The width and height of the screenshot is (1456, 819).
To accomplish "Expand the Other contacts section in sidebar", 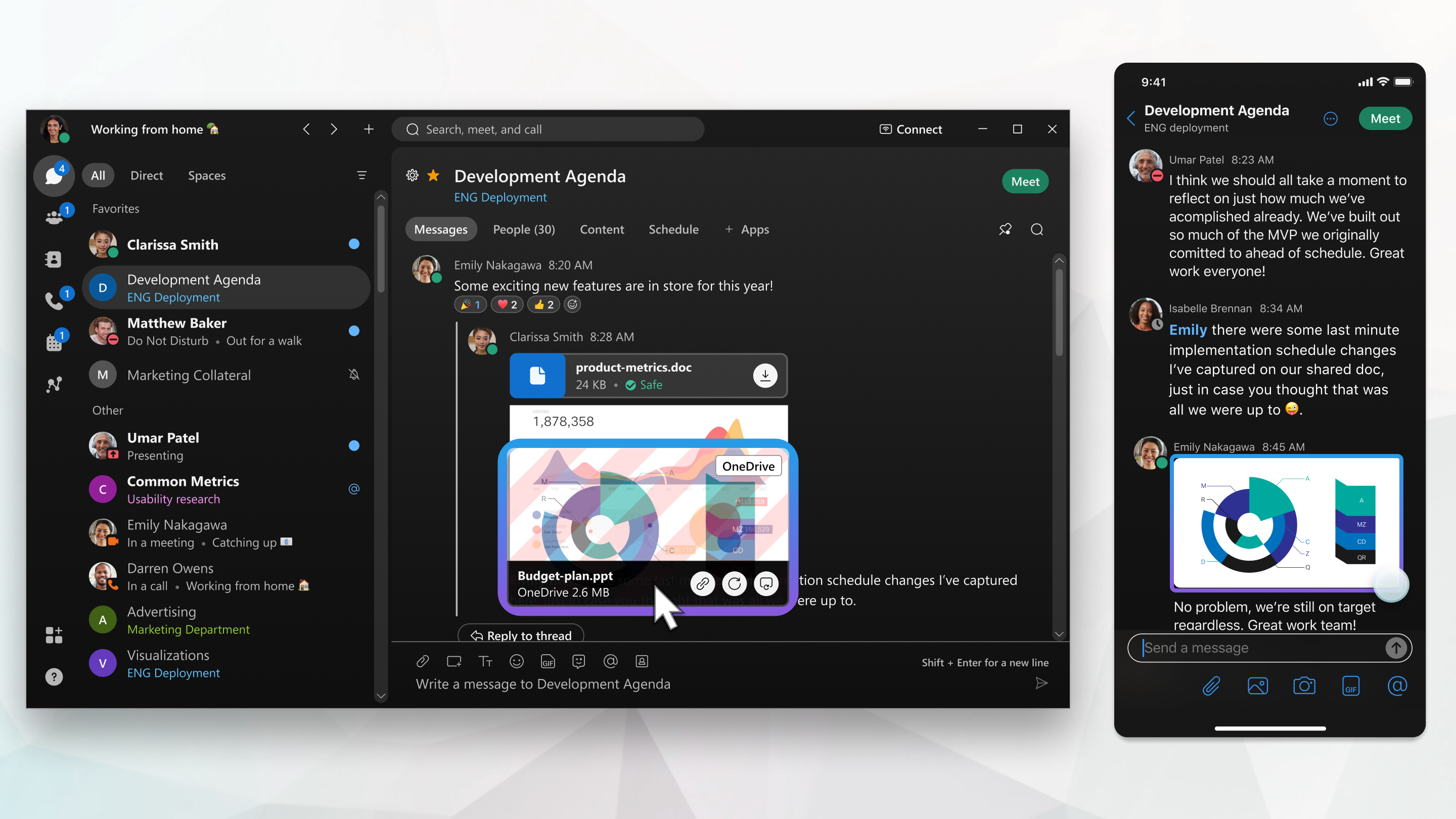I will coord(108,410).
